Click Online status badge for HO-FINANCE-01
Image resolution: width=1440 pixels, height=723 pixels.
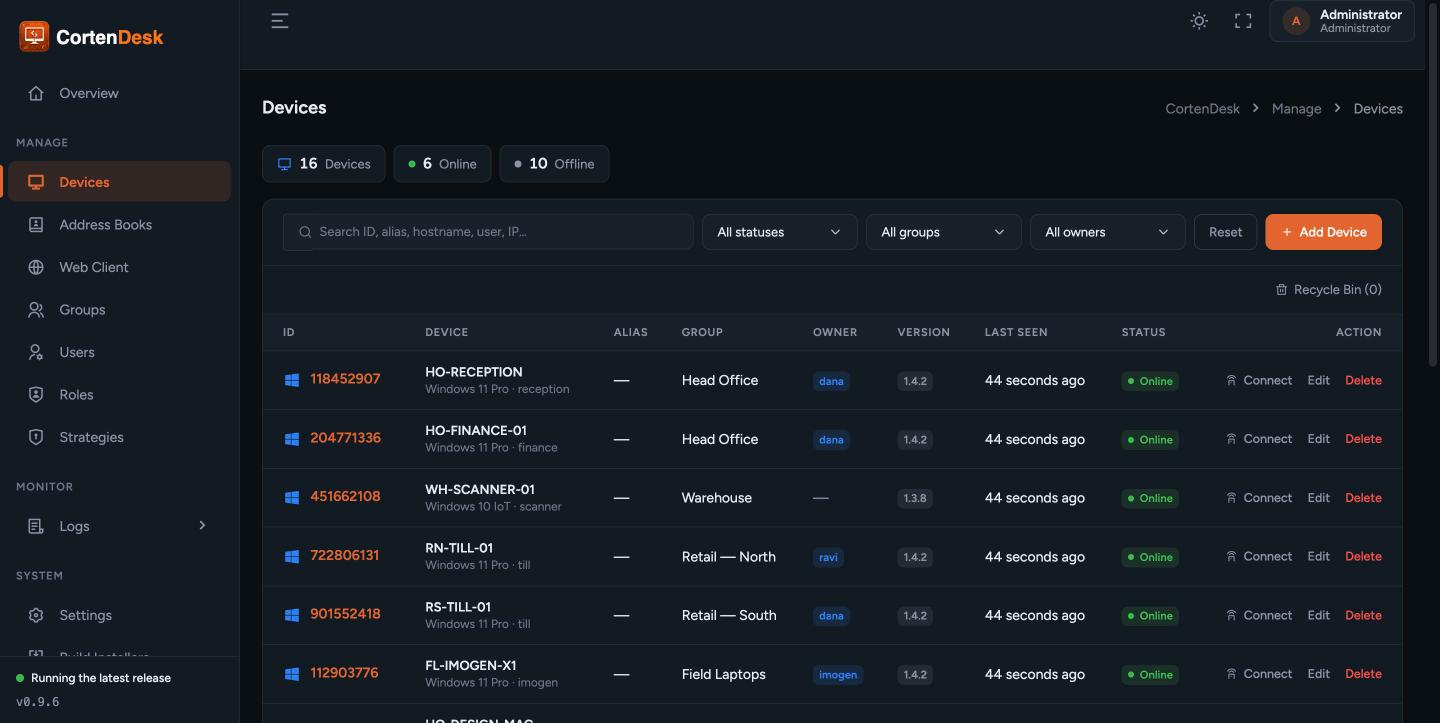point(1150,440)
